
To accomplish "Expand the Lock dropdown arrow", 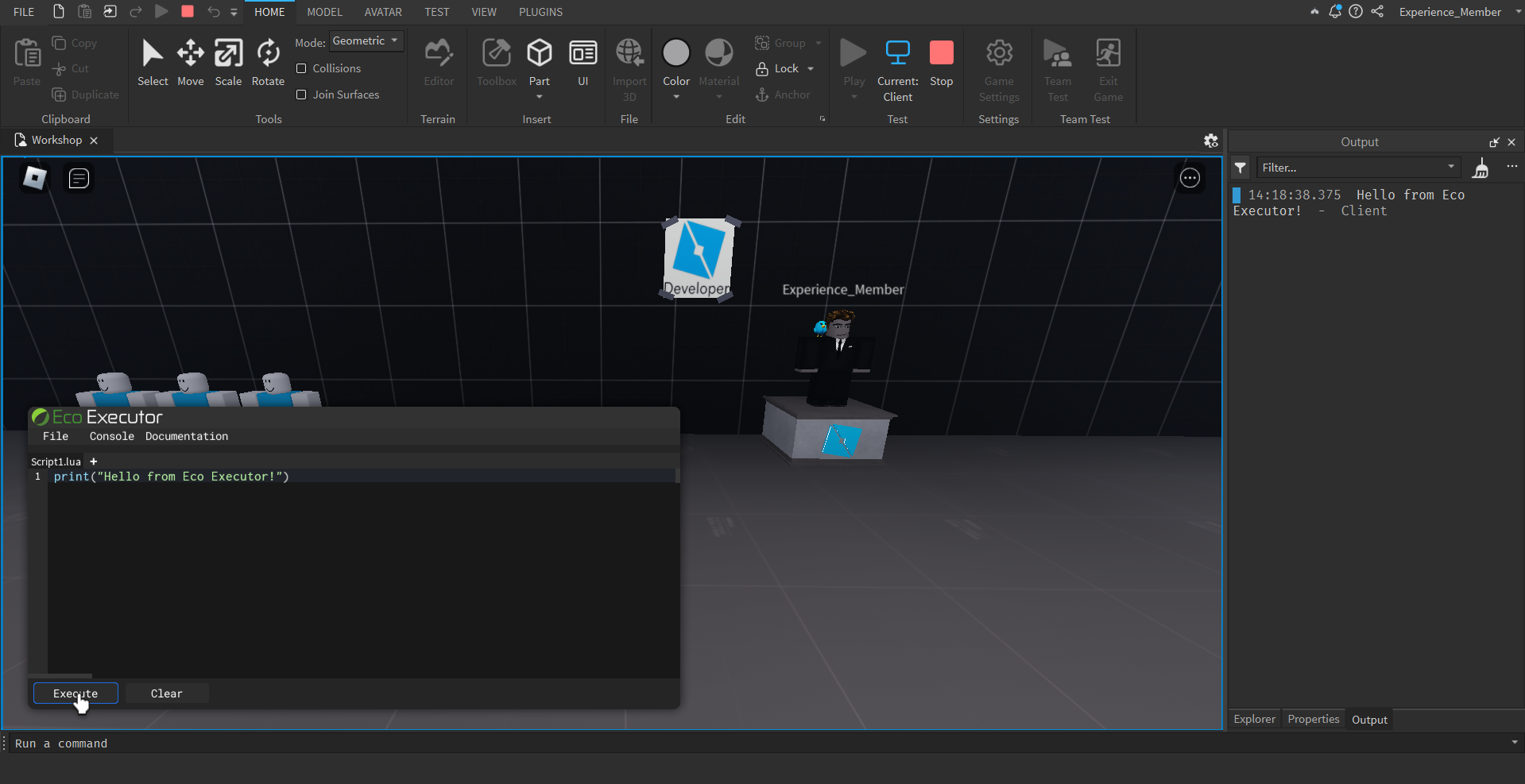I will coord(811,69).
